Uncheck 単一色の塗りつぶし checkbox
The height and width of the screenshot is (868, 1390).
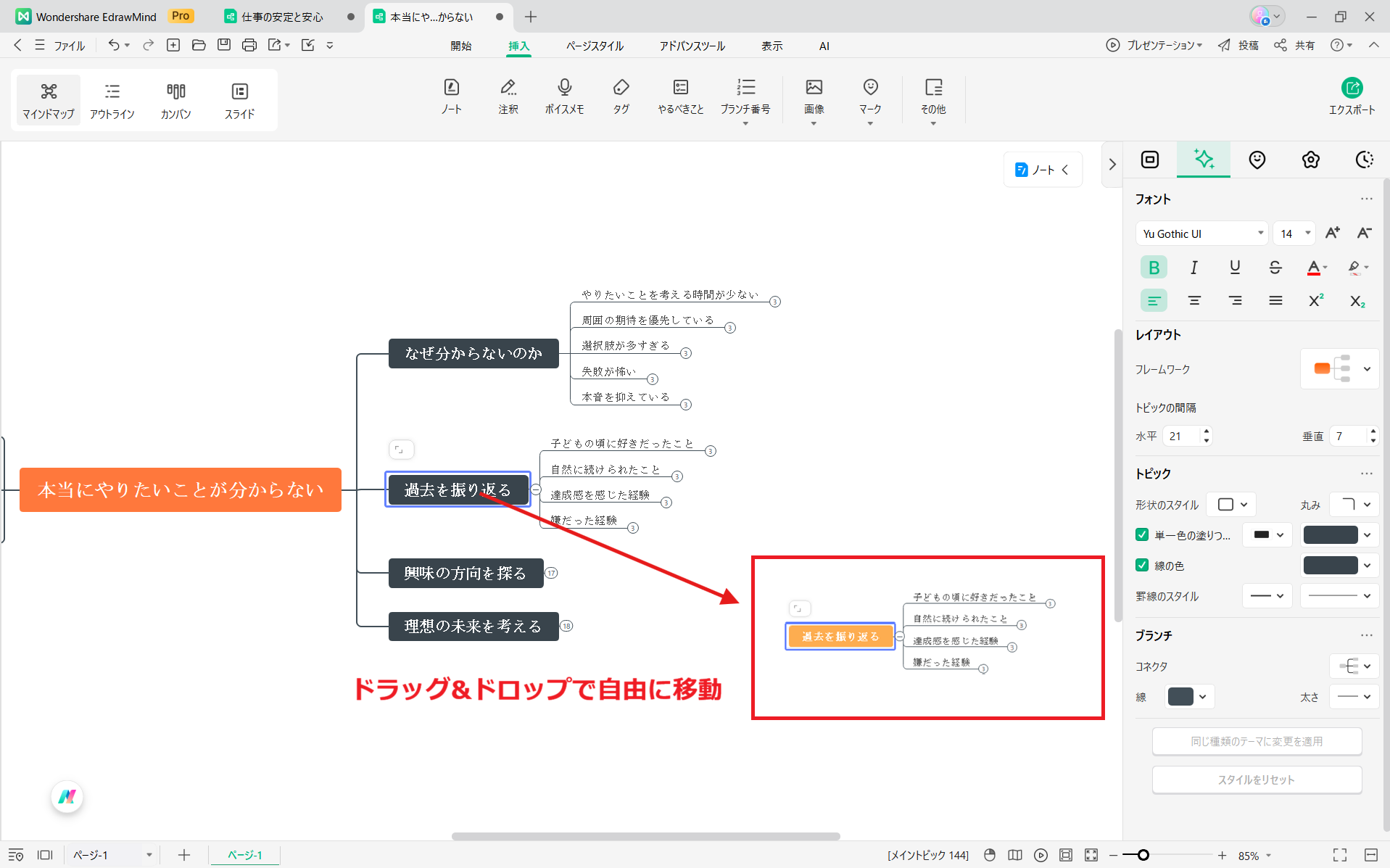(1142, 534)
